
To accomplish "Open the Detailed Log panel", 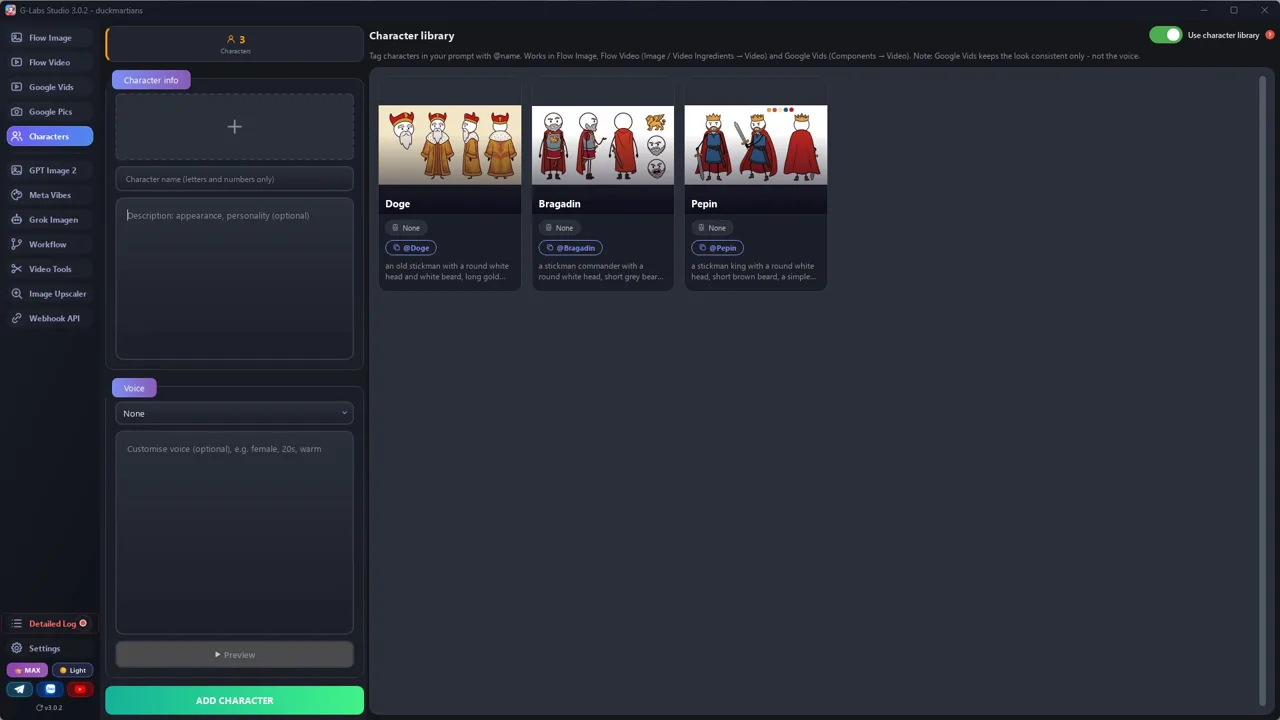I will [x=49, y=624].
